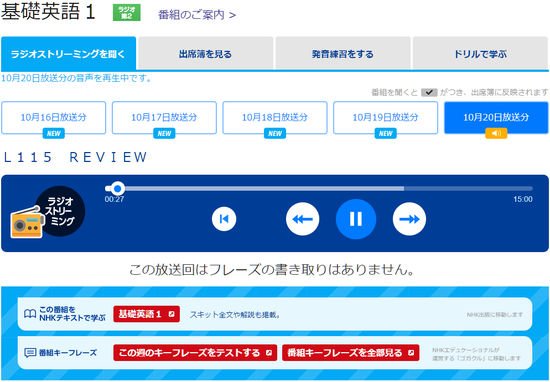Select the 10月17日放送分 episode

(x=164, y=118)
